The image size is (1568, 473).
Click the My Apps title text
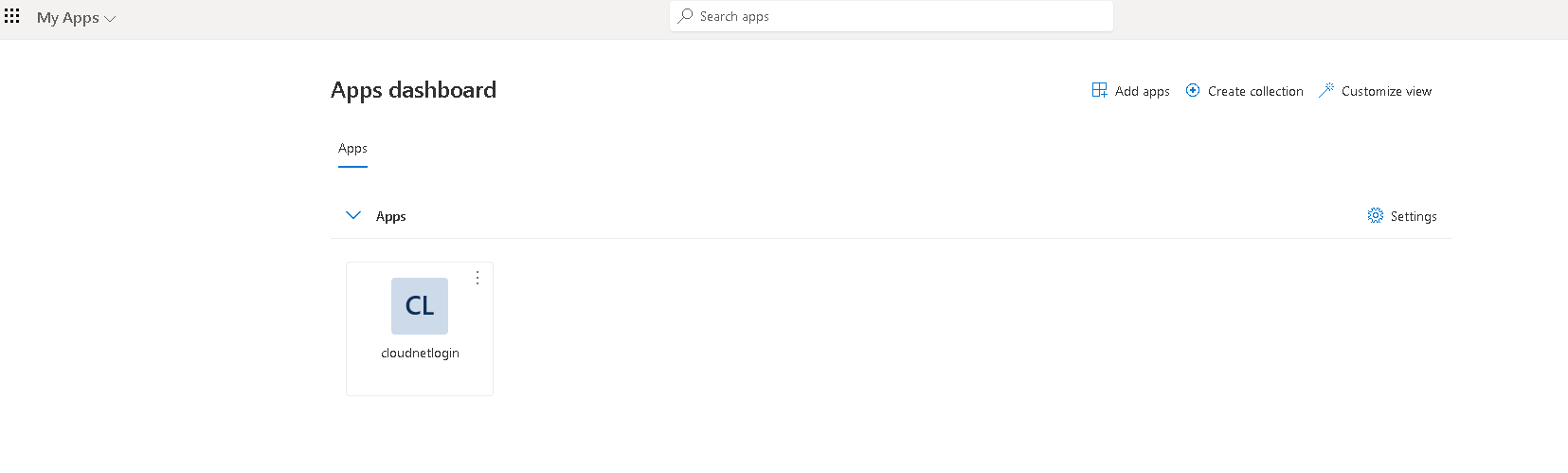coord(68,18)
